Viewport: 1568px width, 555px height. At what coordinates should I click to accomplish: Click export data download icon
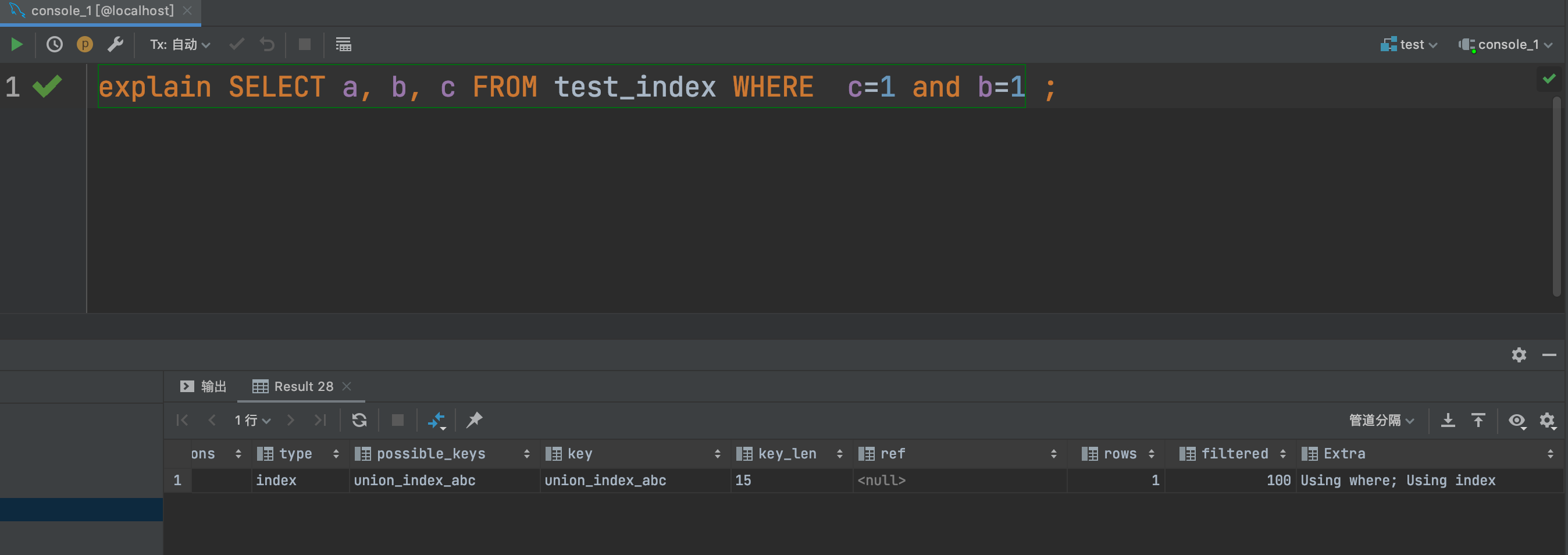point(1448,420)
